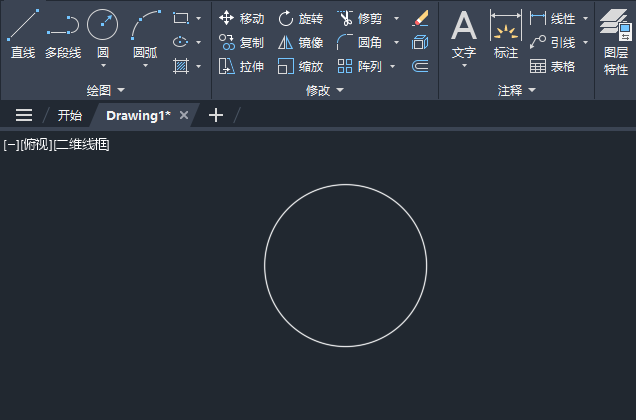Click the rectangle draw tool icon
The image size is (636, 420).
pos(181,18)
